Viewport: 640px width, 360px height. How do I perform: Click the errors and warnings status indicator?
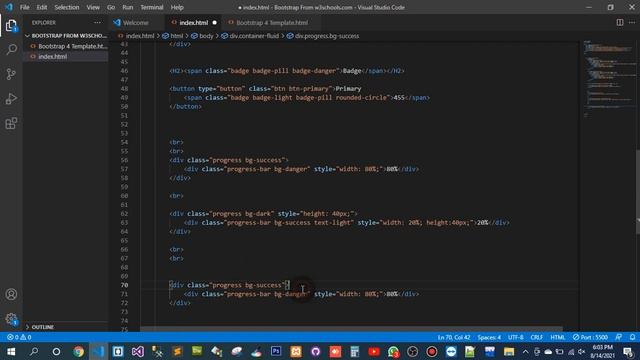[x=19, y=337]
